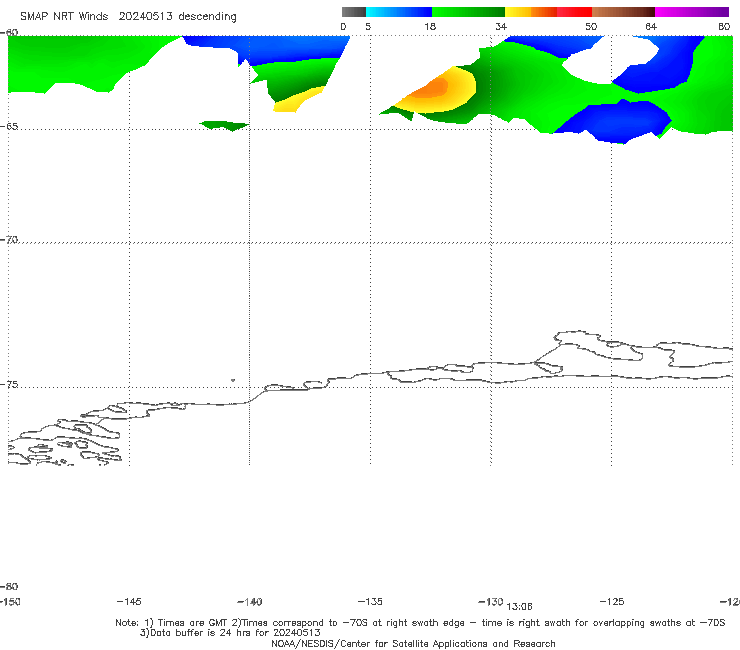Image resolution: width=740 pixels, height=650 pixels.
Task: Click the '-75' latitude label
Action: [x=9, y=384]
